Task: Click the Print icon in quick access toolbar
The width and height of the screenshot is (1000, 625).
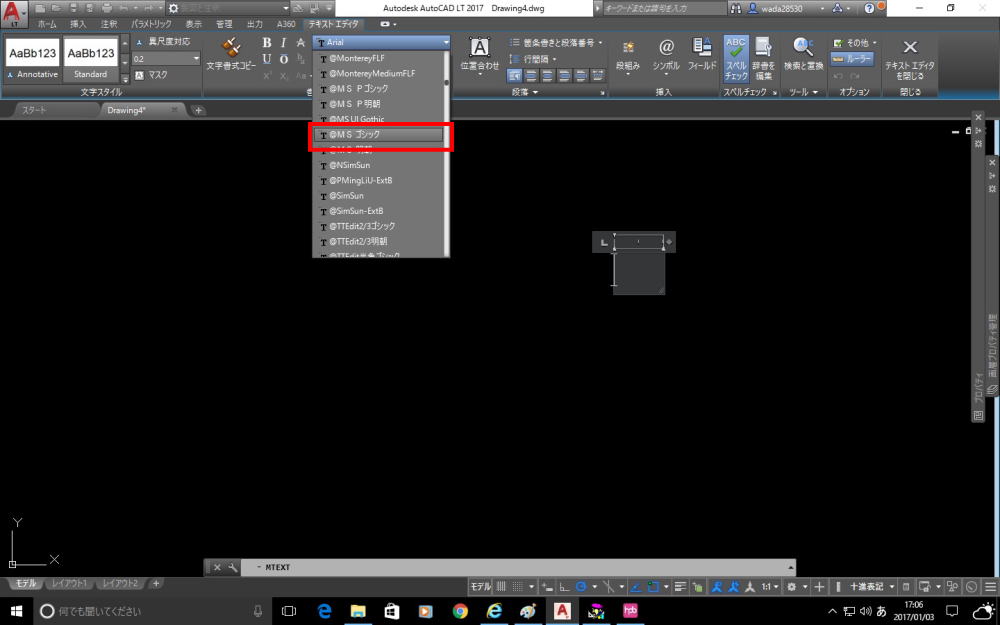Action: 107,8
